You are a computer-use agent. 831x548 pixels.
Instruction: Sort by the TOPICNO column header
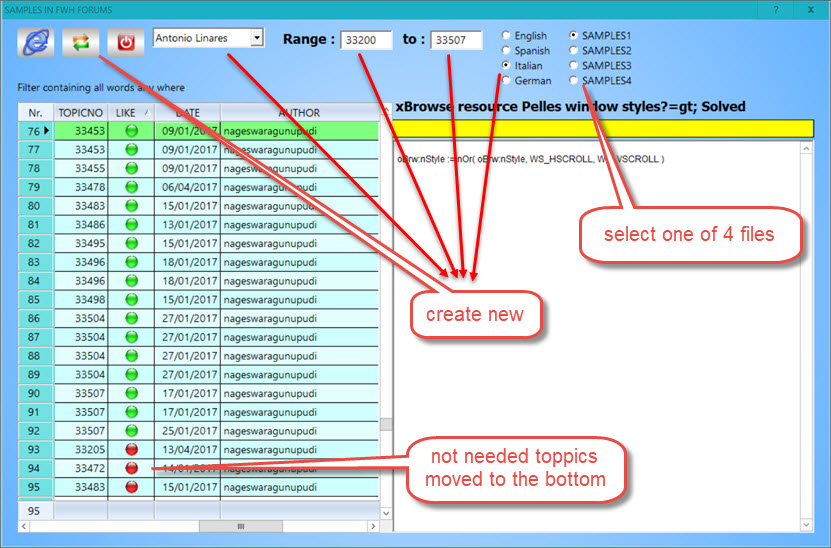click(81, 113)
